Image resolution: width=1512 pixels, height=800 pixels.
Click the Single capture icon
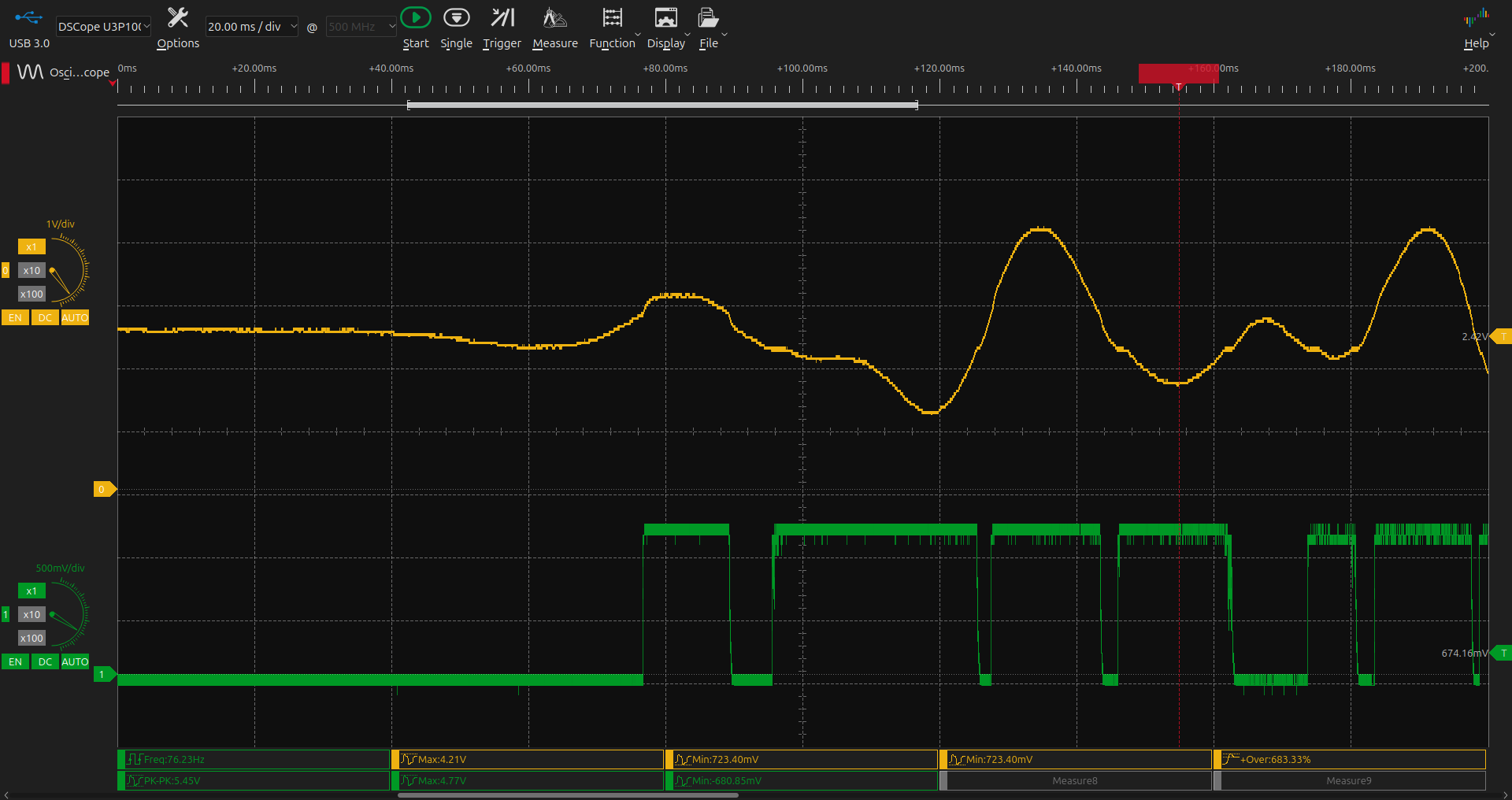point(456,18)
